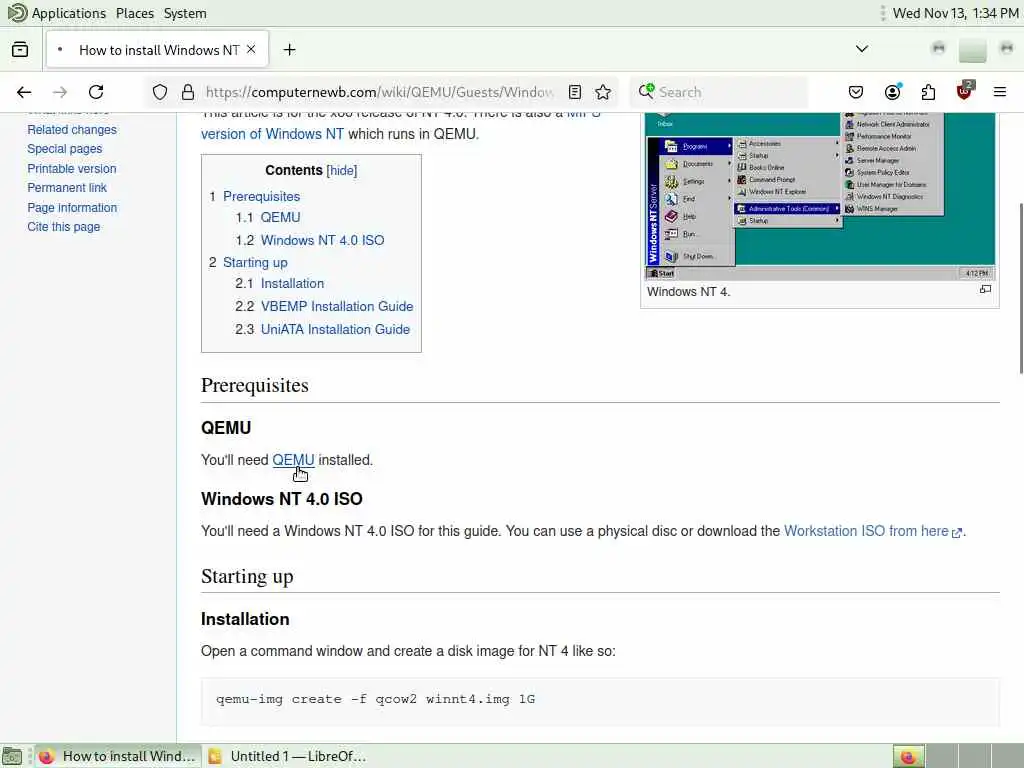Open a new browser tab
Screen dimensions: 1024x768
coord(289,50)
